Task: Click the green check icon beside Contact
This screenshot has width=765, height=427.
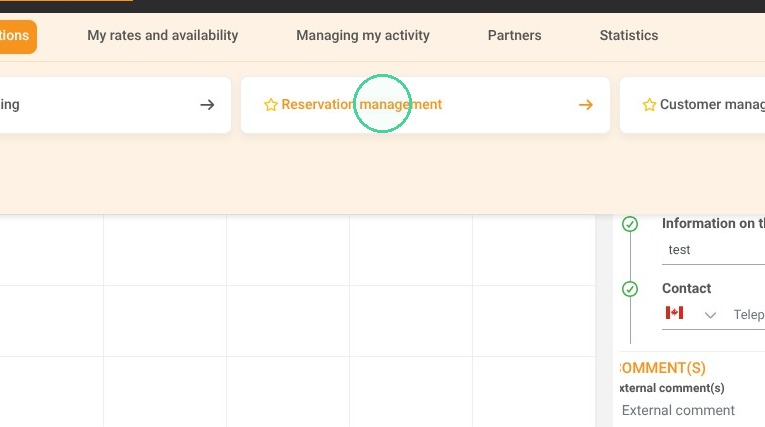Action: 630,289
